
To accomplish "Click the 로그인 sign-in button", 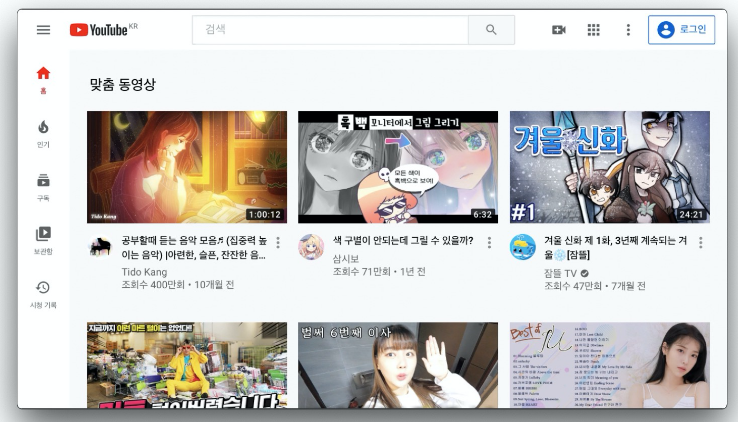I will point(682,30).
